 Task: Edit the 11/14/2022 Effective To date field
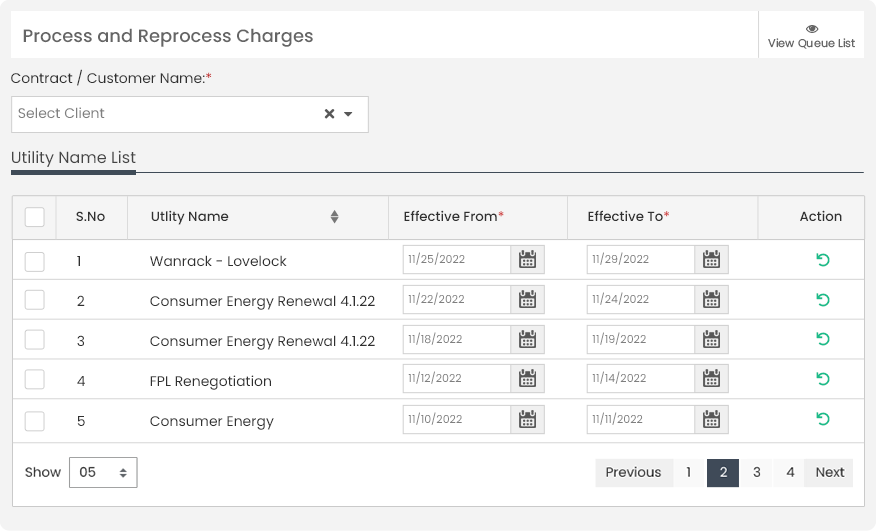(x=640, y=378)
